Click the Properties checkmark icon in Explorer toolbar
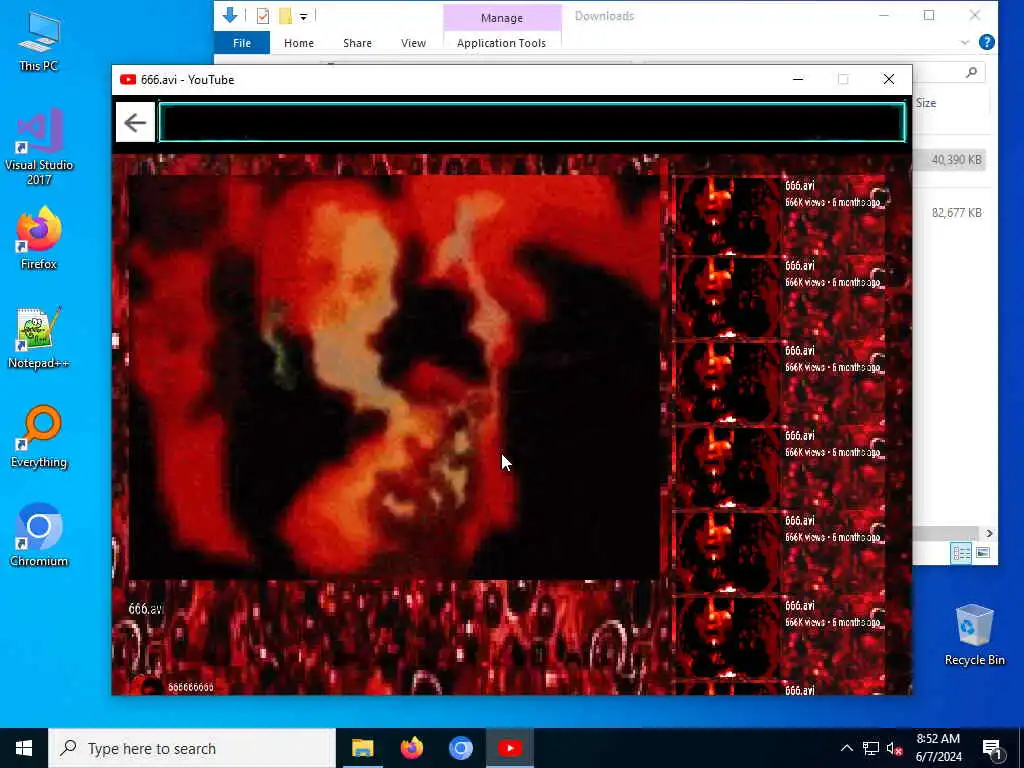The height and width of the screenshot is (768, 1024). coord(263,16)
